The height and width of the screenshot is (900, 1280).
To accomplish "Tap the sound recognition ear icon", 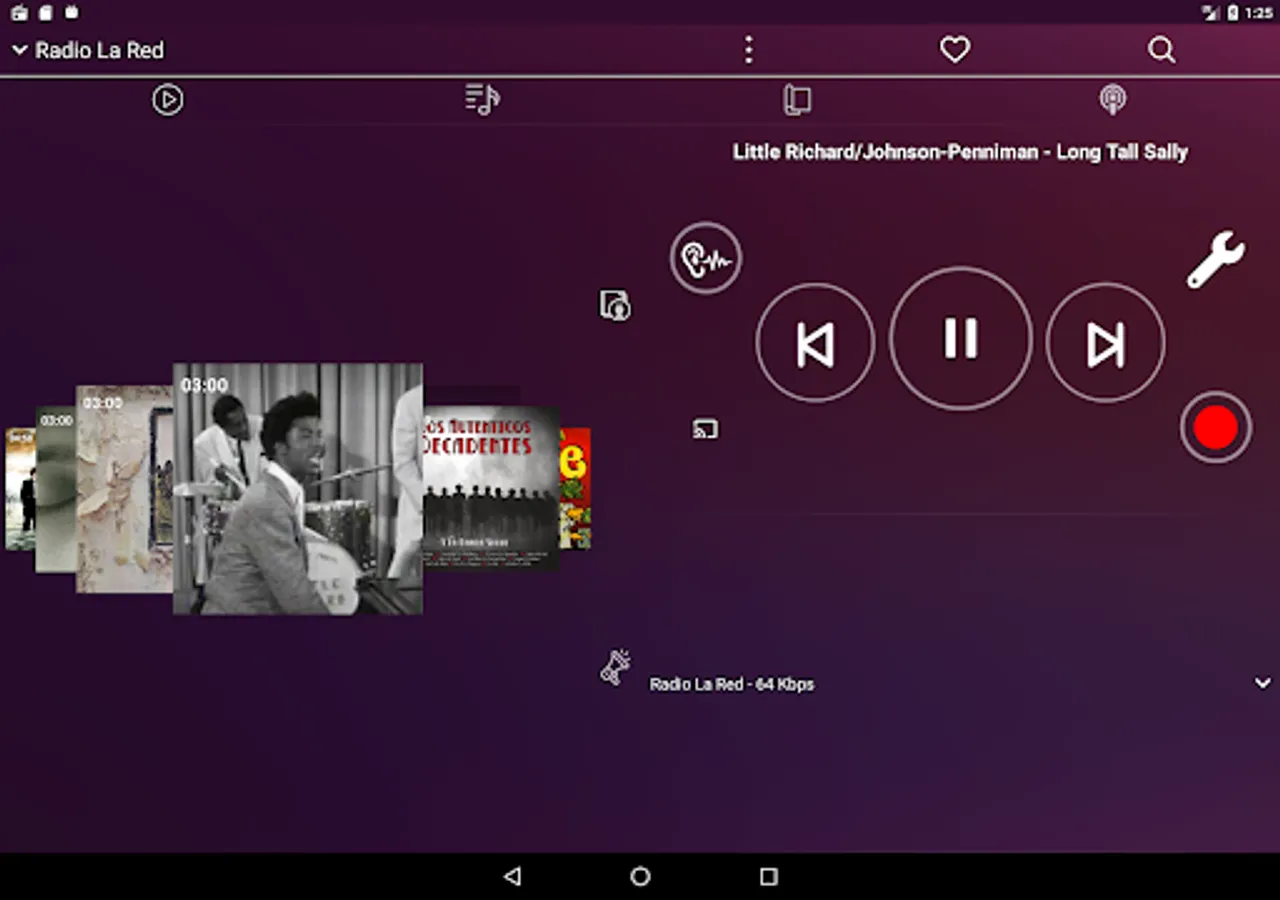I will (x=706, y=258).
